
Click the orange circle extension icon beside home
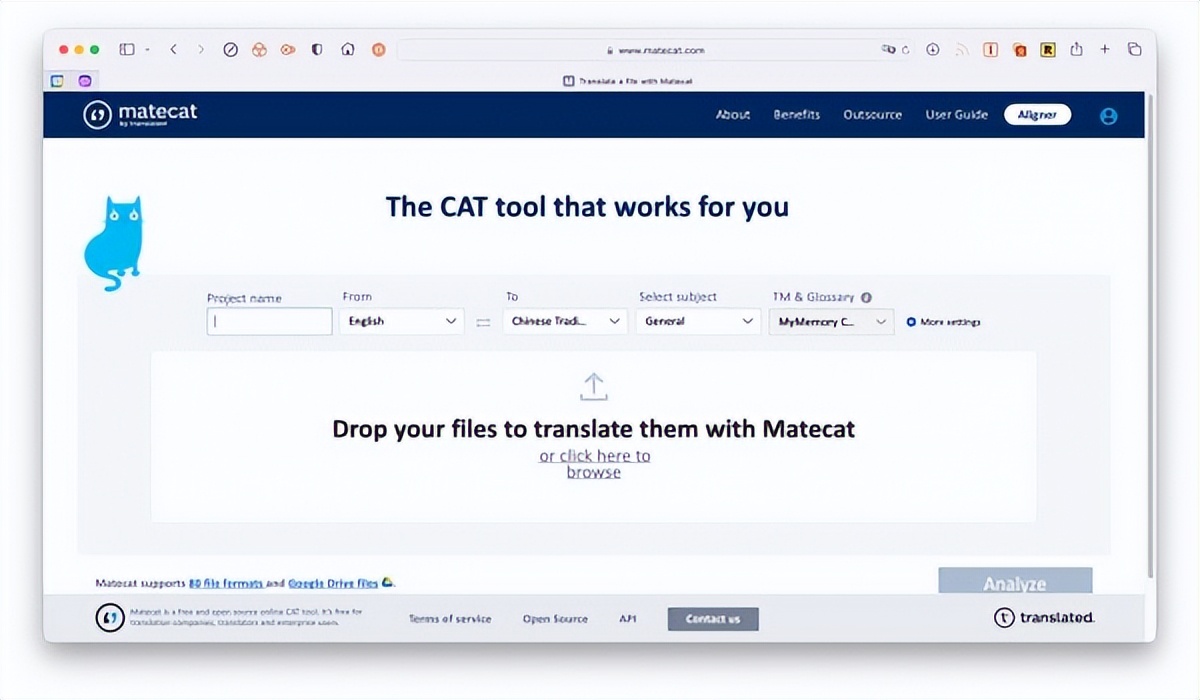click(378, 49)
